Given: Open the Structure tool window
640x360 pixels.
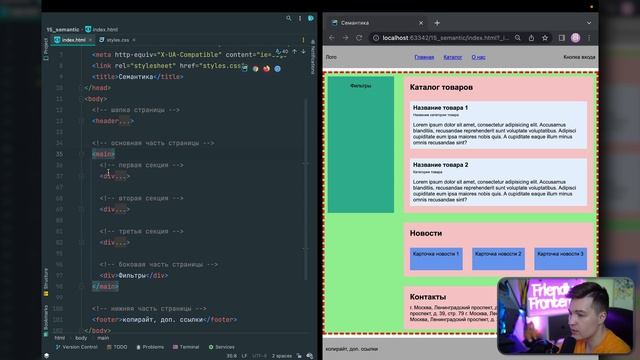Looking at the screenshot, I should tap(46, 282).
